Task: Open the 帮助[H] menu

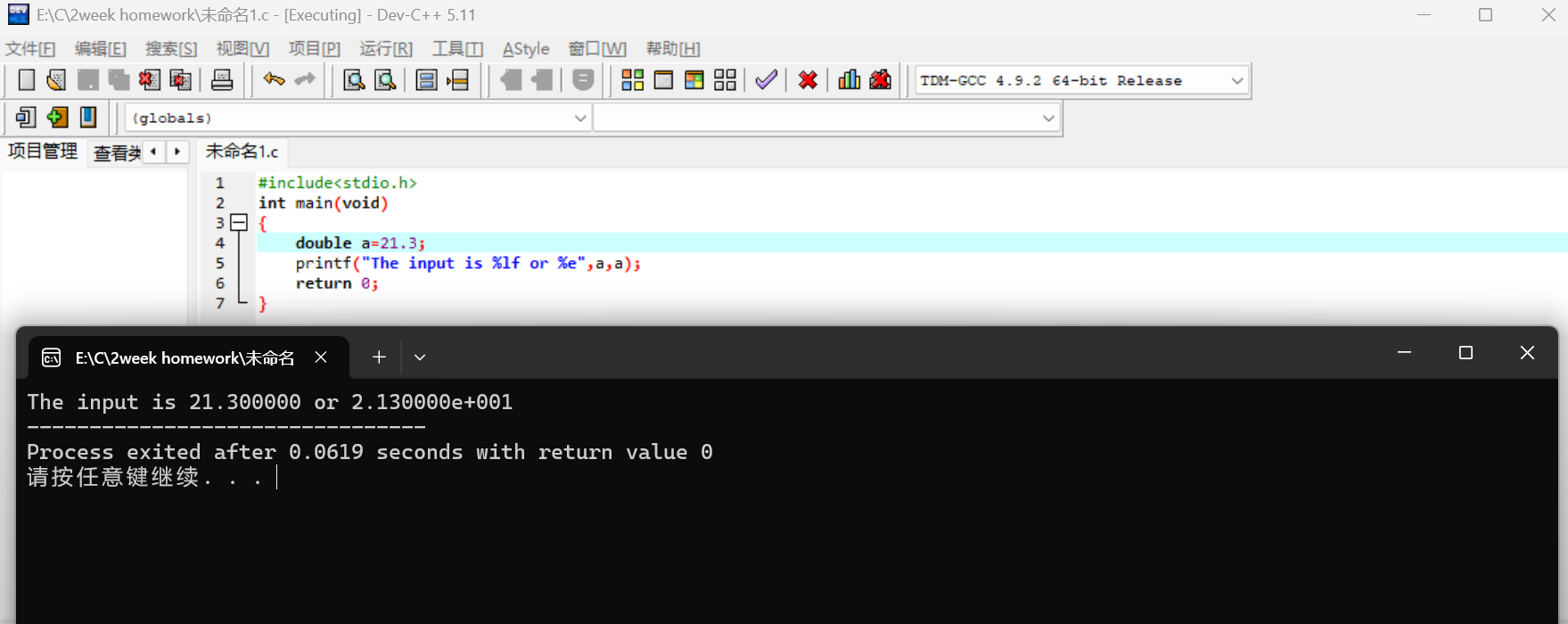Action: pyautogui.click(x=673, y=49)
